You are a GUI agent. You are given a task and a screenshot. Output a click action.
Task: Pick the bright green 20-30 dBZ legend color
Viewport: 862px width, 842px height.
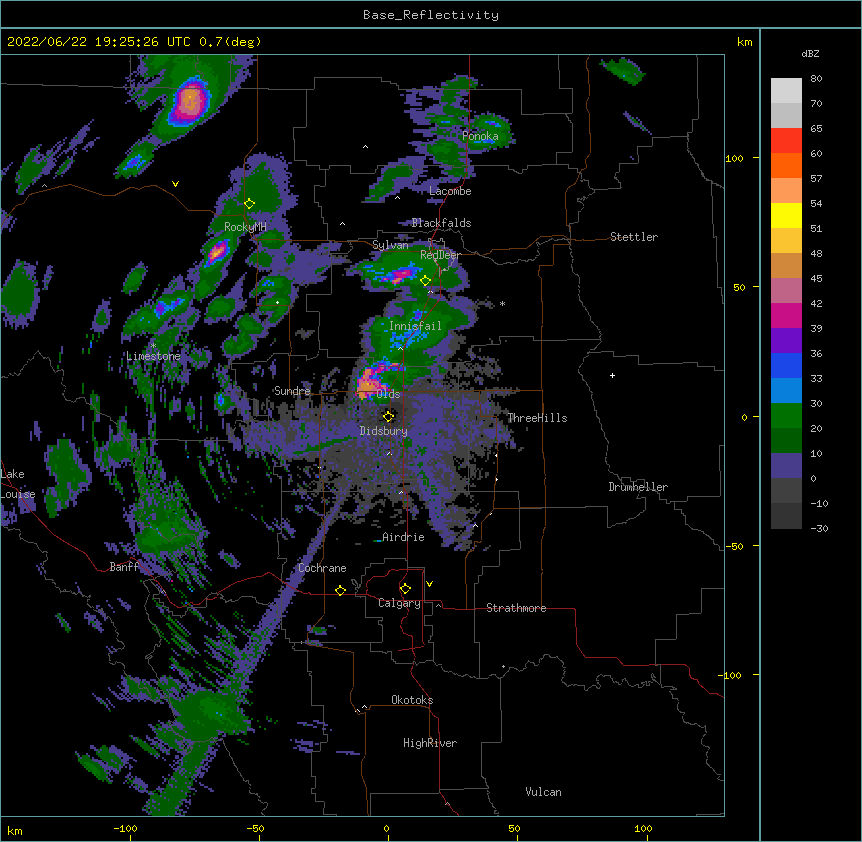pyautogui.click(x=786, y=416)
